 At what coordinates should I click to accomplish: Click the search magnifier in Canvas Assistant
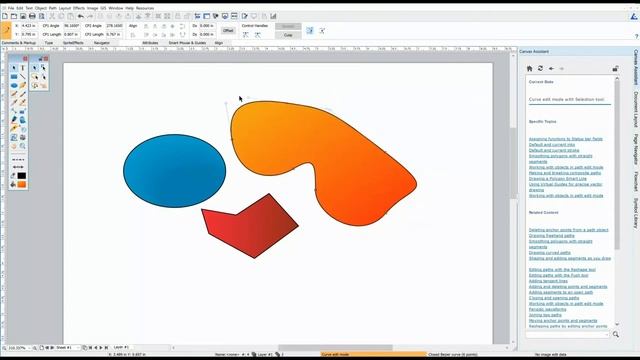tap(616, 334)
